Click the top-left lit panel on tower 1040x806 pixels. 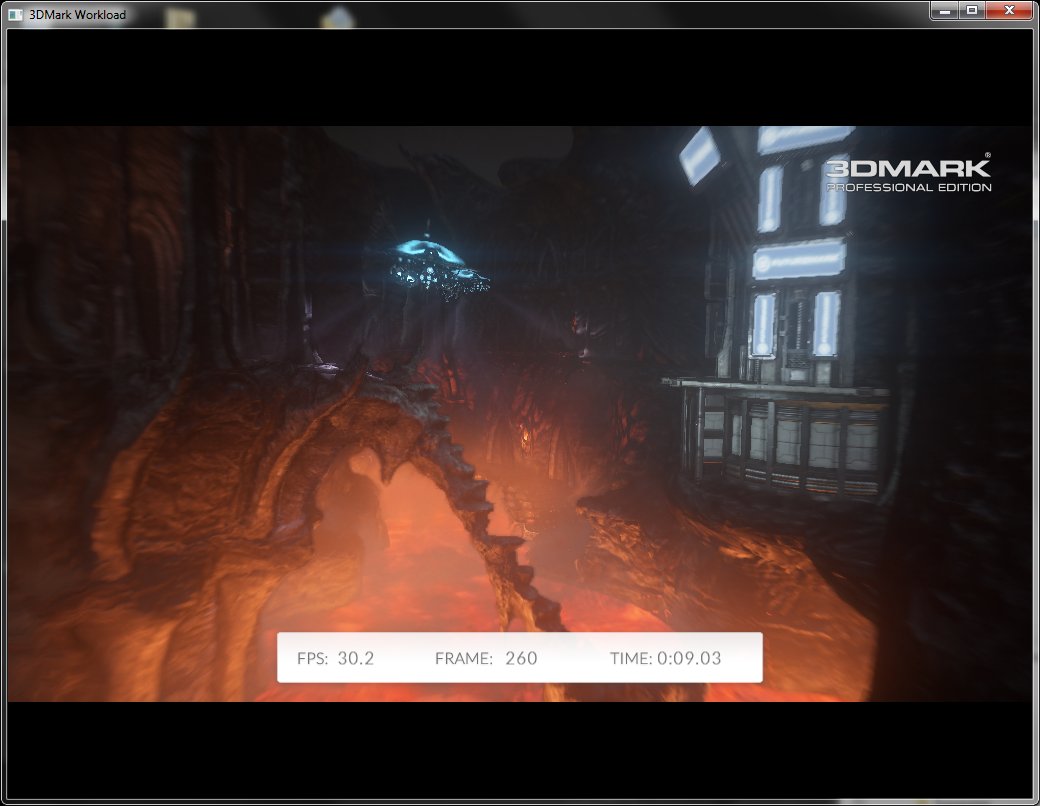699,154
